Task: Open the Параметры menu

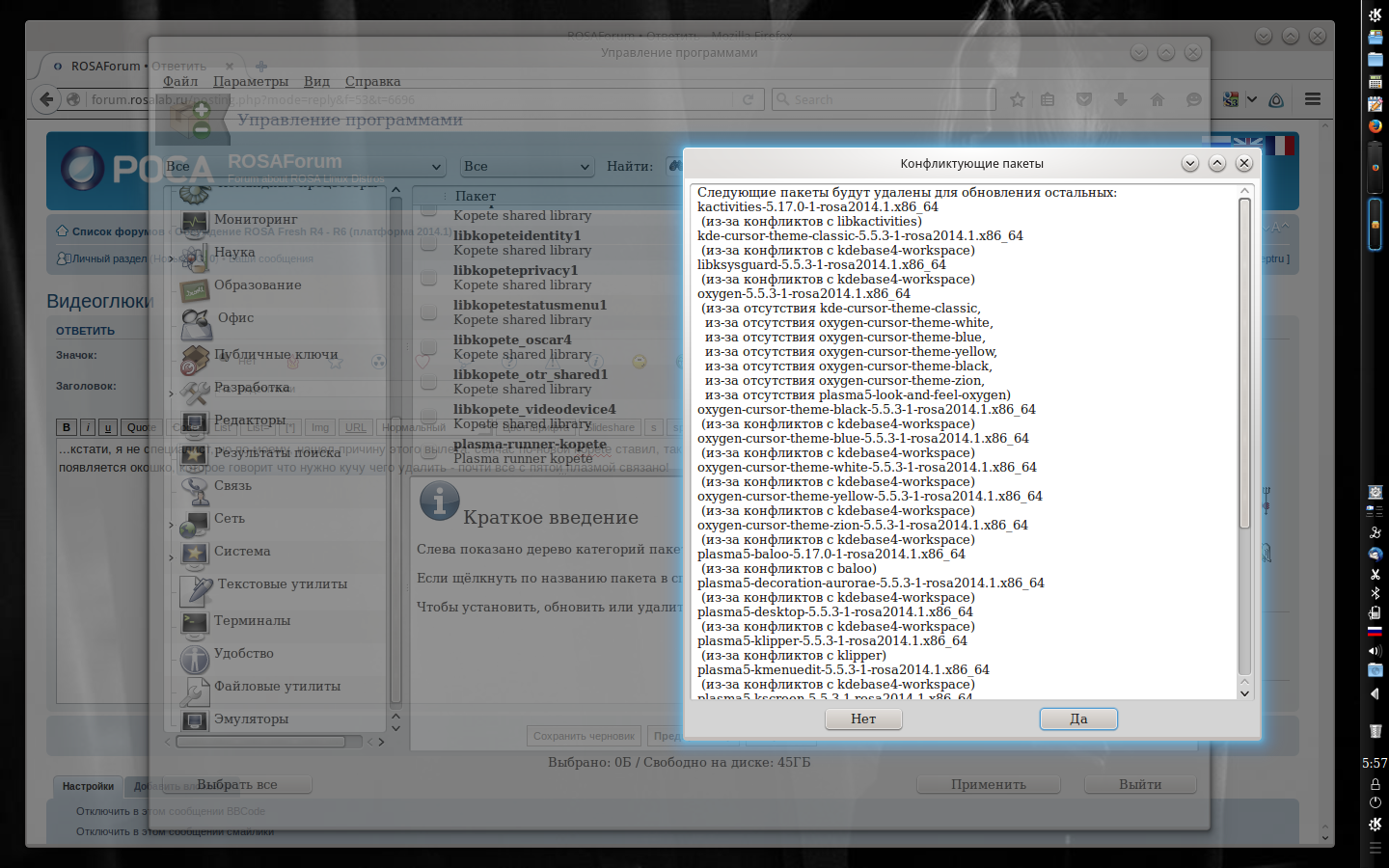Action: pos(251,81)
